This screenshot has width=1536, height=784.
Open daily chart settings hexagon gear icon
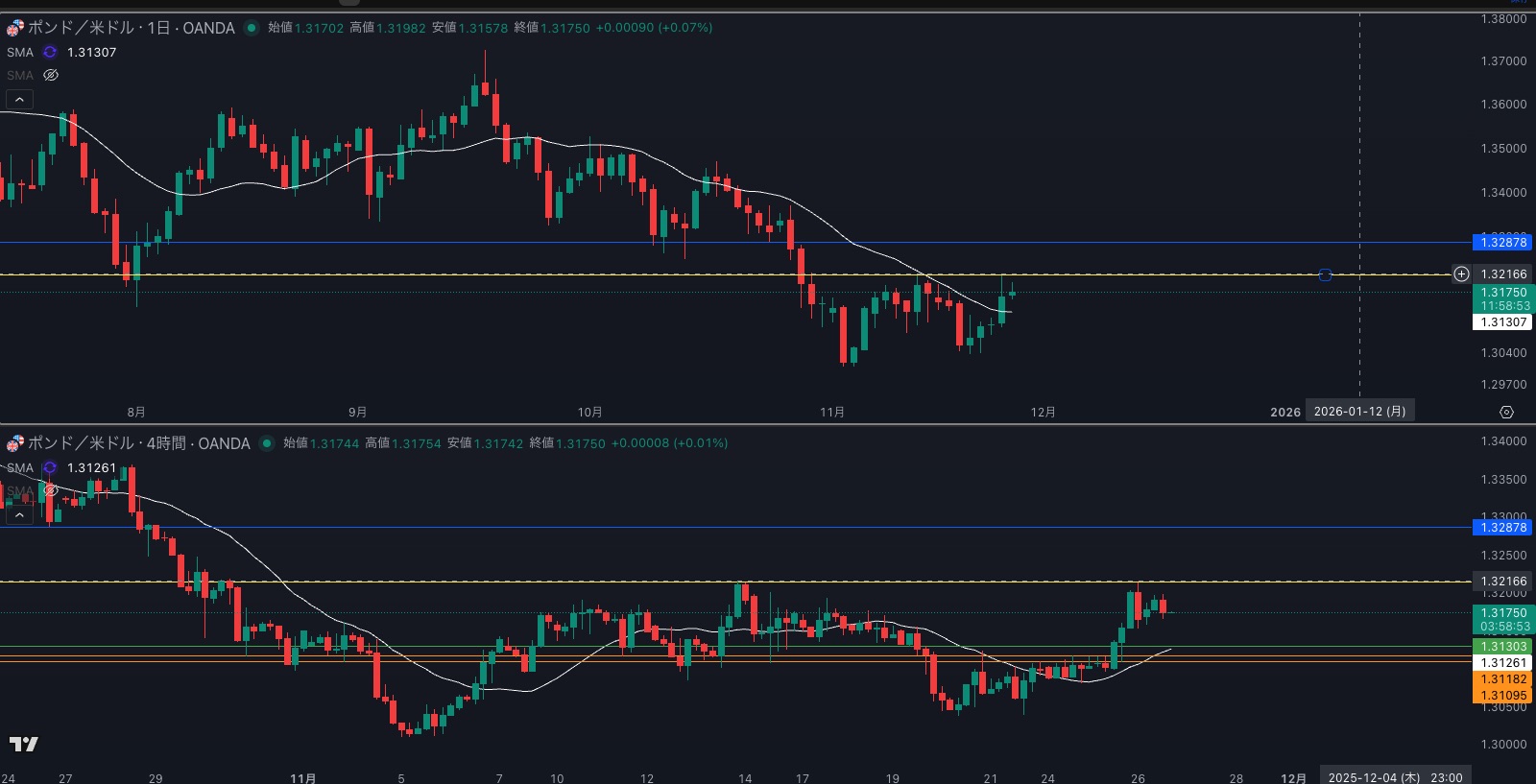pyautogui.click(x=1506, y=412)
